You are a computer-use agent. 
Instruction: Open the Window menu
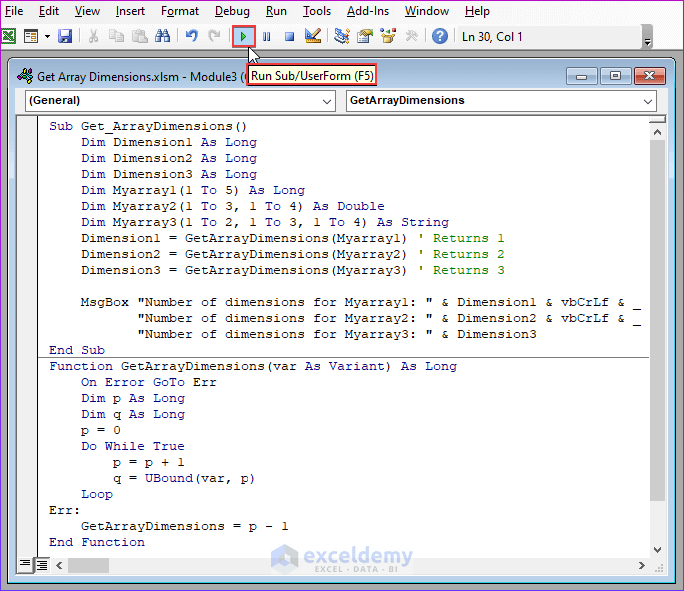(x=427, y=11)
